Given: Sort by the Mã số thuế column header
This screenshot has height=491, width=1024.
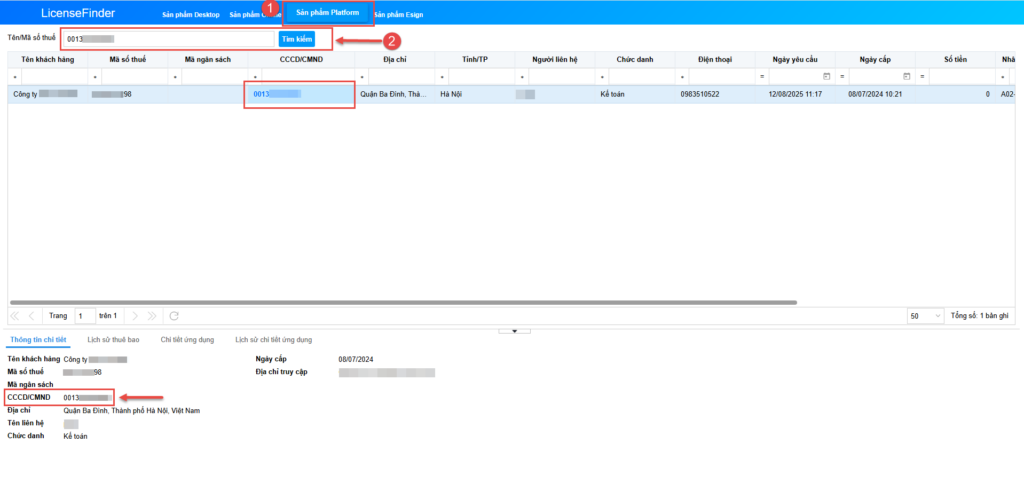Looking at the screenshot, I should [128, 60].
